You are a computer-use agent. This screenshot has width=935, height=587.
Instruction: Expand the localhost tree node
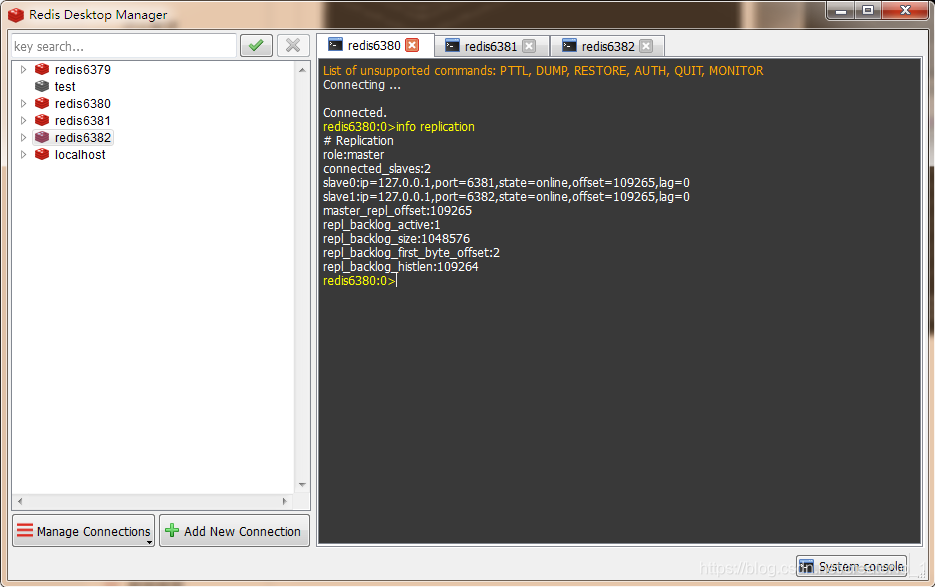click(23, 155)
